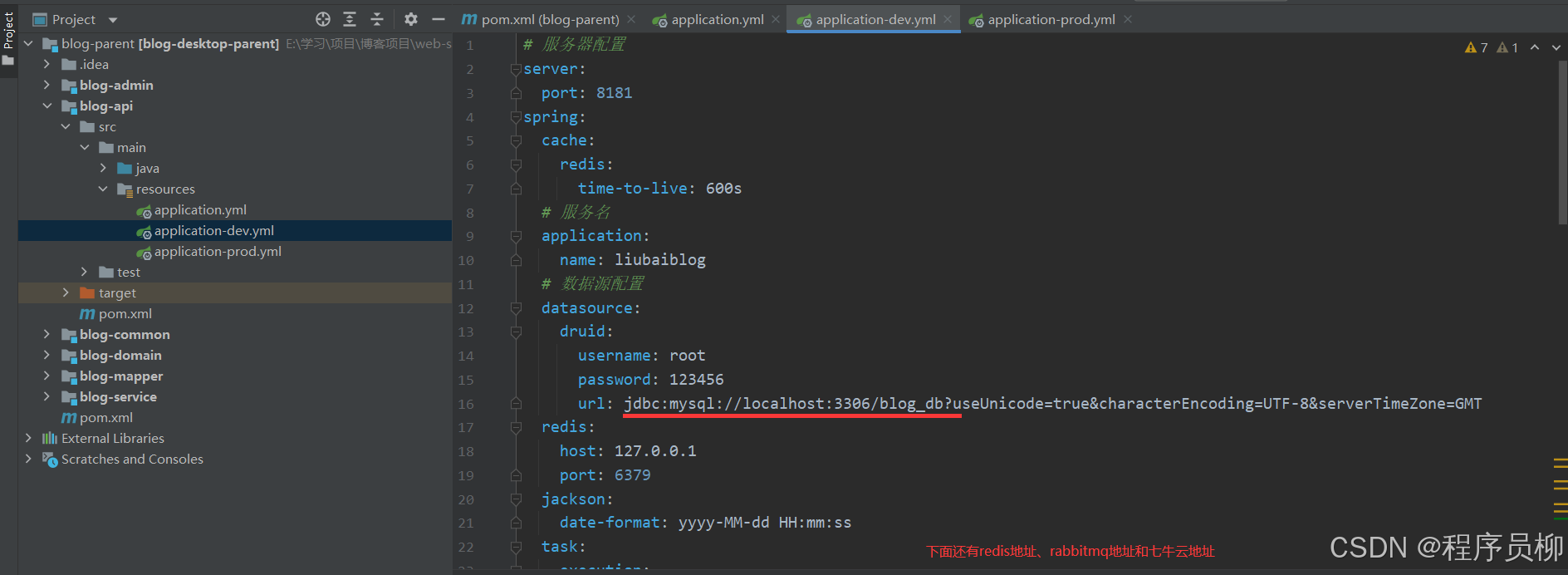Select pom.xml under blog-api
This screenshot has height=575, width=1568.
click(235, 313)
